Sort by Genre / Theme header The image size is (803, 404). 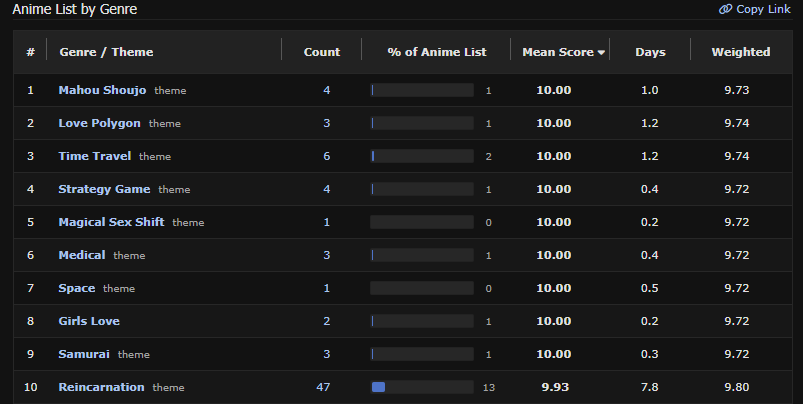(106, 52)
